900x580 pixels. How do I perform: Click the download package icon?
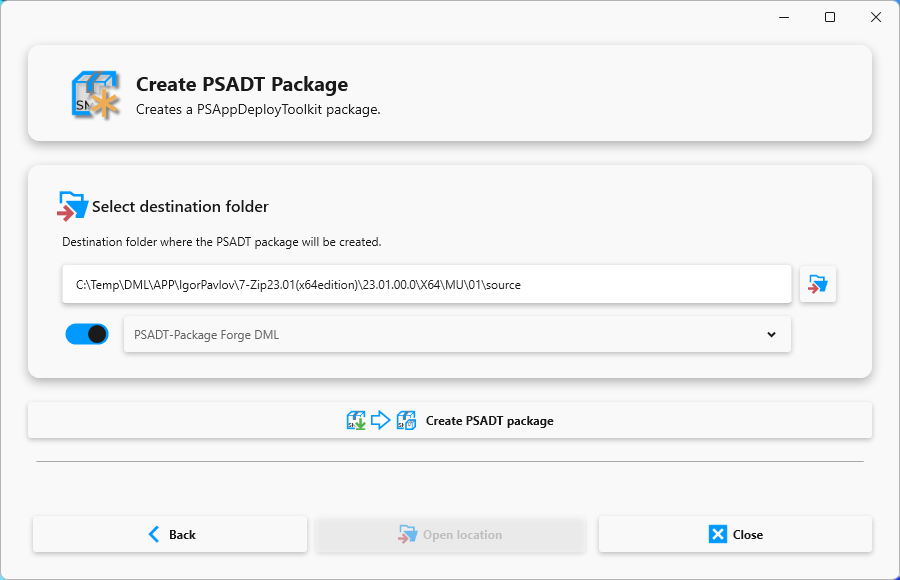pos(356,420)
